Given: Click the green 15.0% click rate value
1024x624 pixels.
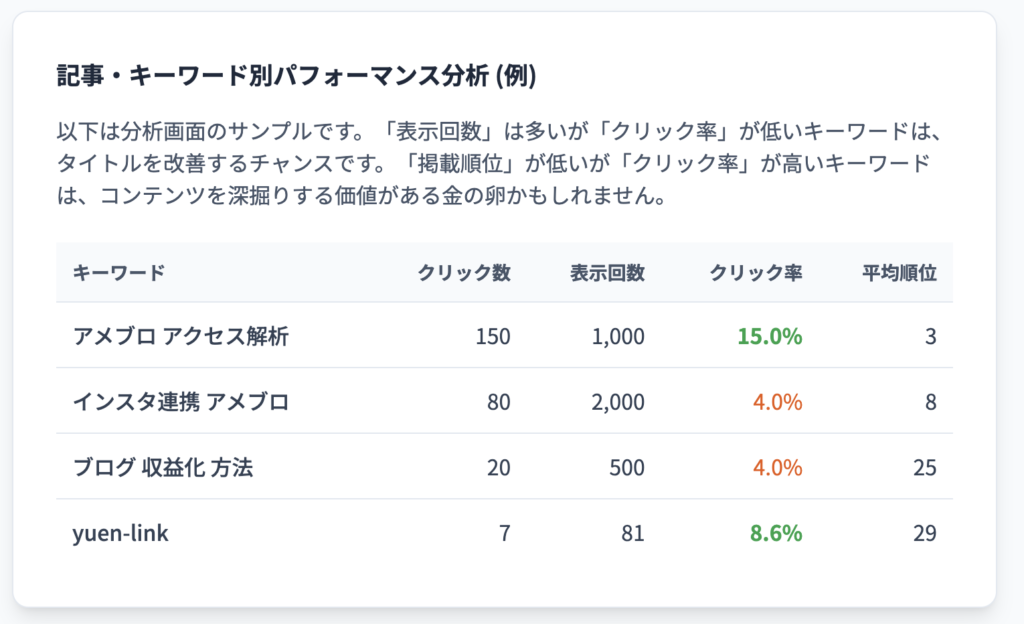Looking at the screenshot, I should click(x=770, y=336).
